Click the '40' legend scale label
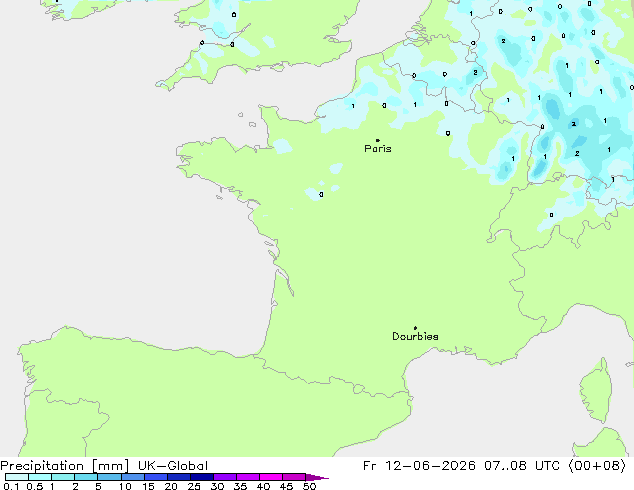Image resolution: width=634 pixels, height=490 pixels. 263,486
